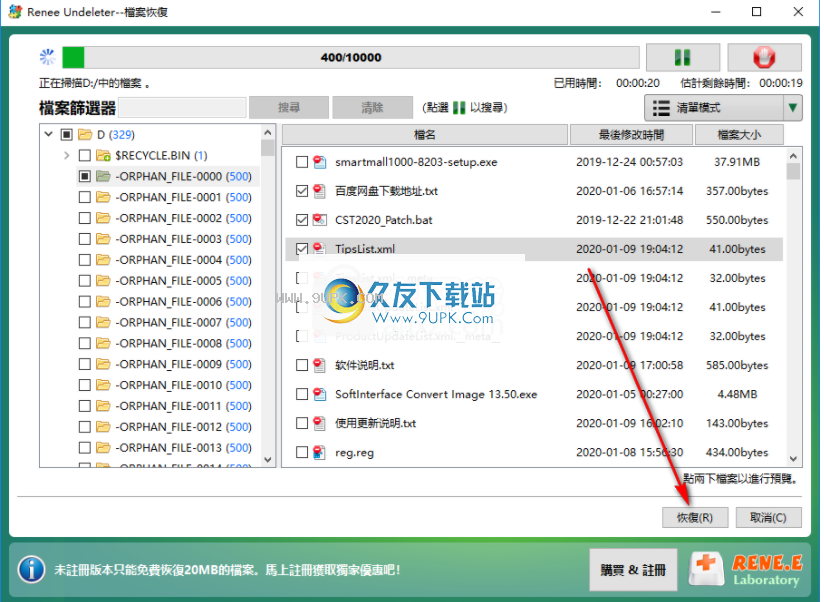This screenshot has width=824, height=602.
Task: Click the folder icon of -ORPHAN_FILE-0002
Action: point(104,218)
